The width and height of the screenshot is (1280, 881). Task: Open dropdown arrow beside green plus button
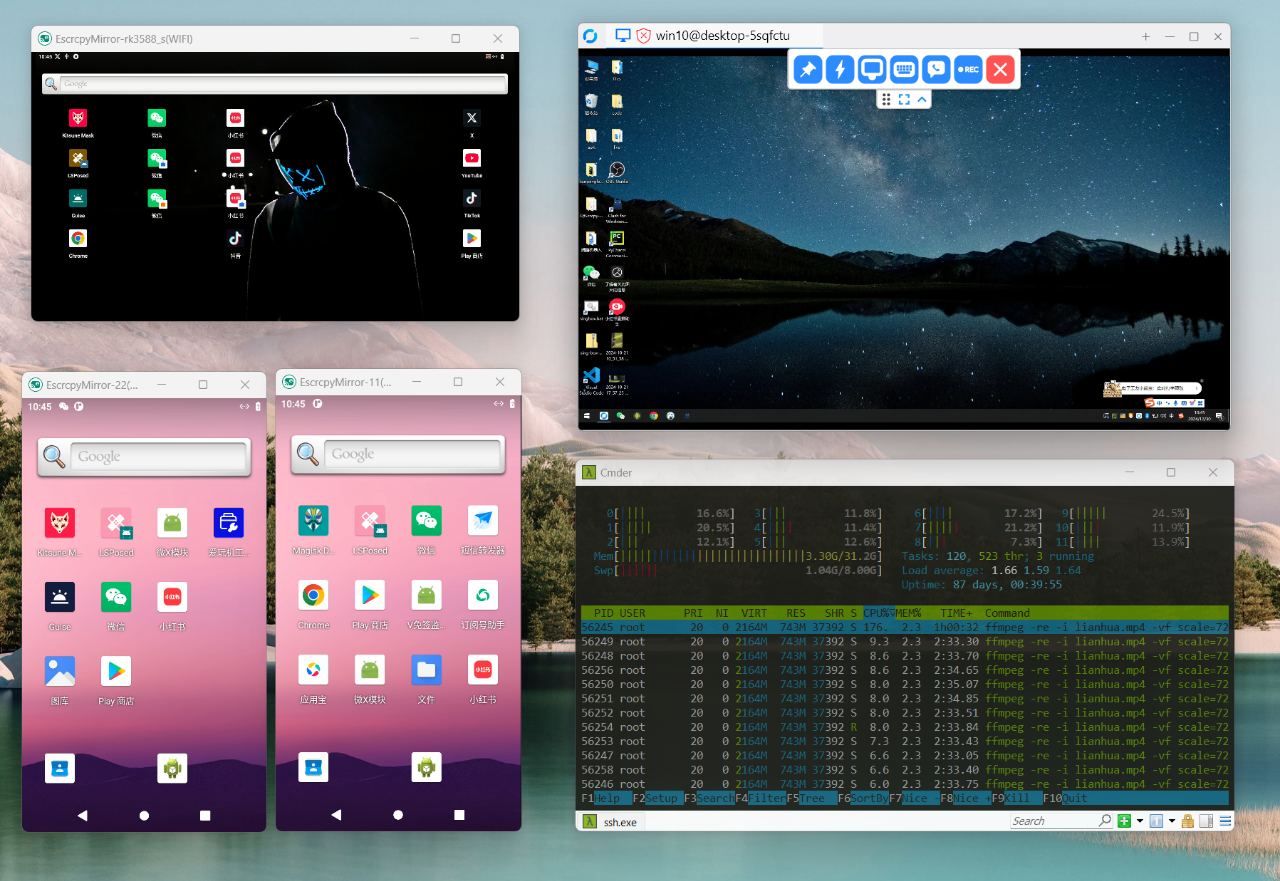(1139, 821)
